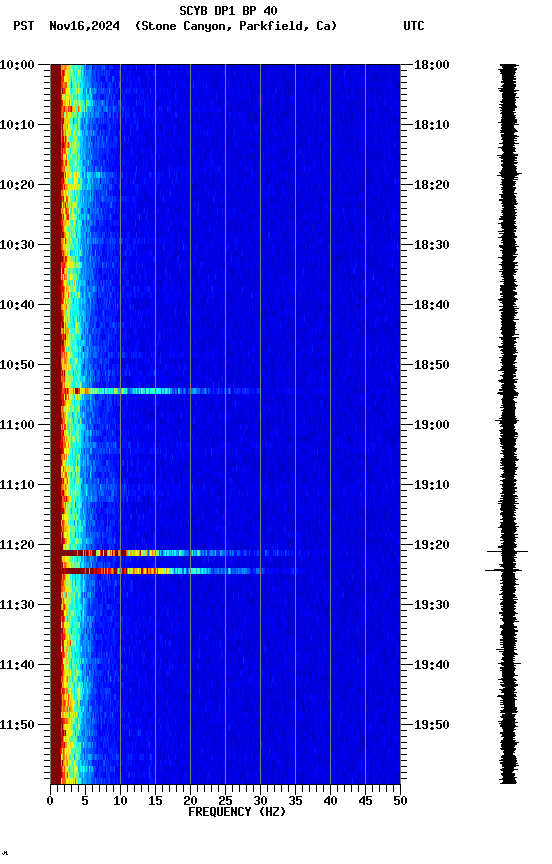Click the 30 Hz frequency axis label
Viewport: 552px width, 864px height.
(x=260, y=801)
